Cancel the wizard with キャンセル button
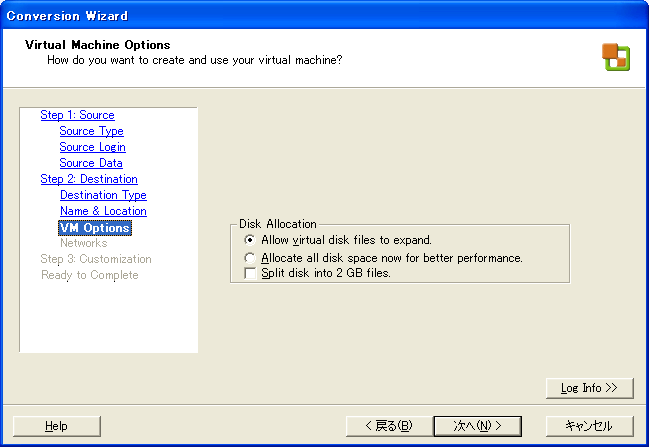 coord(590,426)
